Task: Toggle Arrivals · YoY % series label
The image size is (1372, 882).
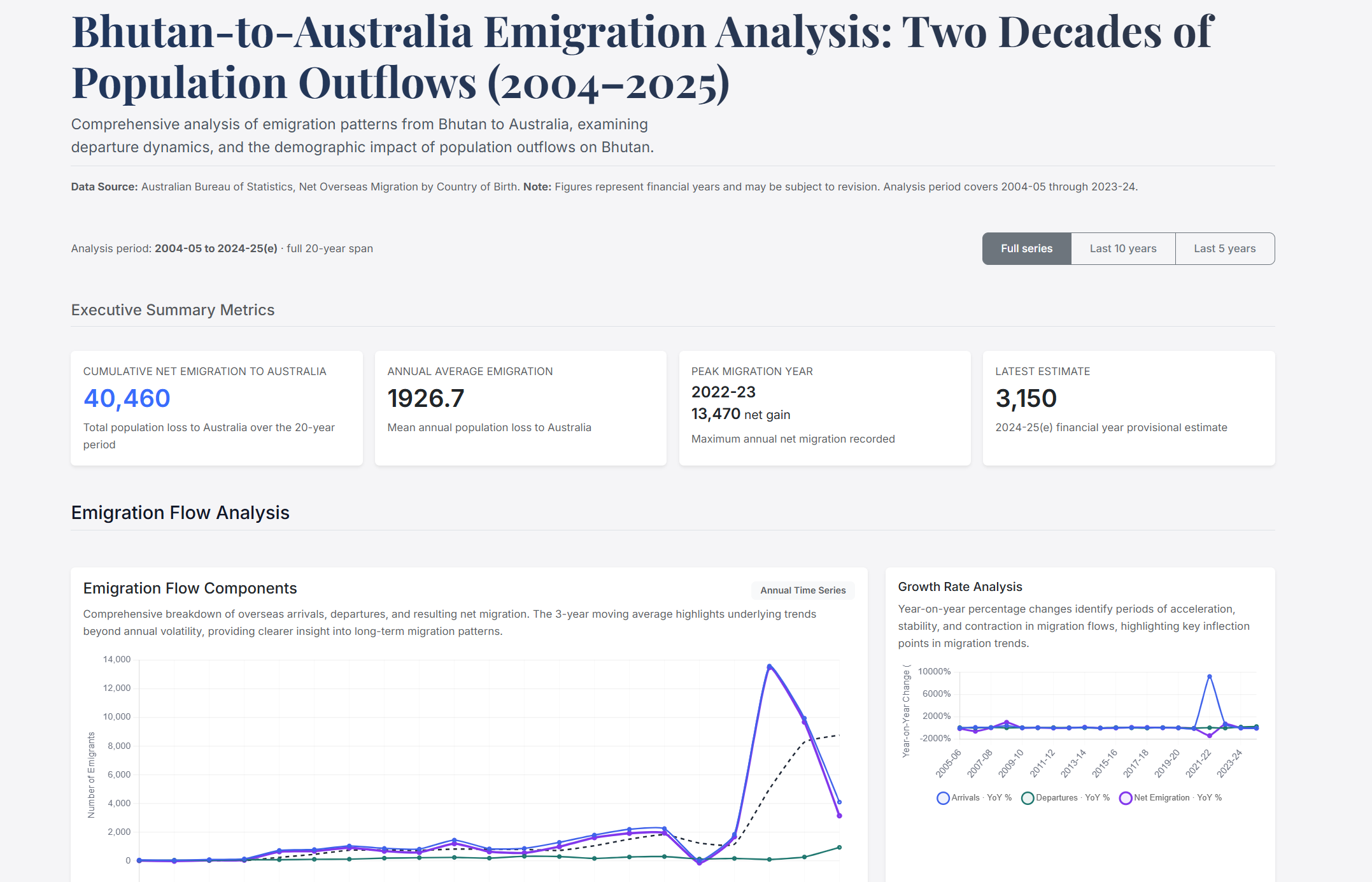Action: 981,798
